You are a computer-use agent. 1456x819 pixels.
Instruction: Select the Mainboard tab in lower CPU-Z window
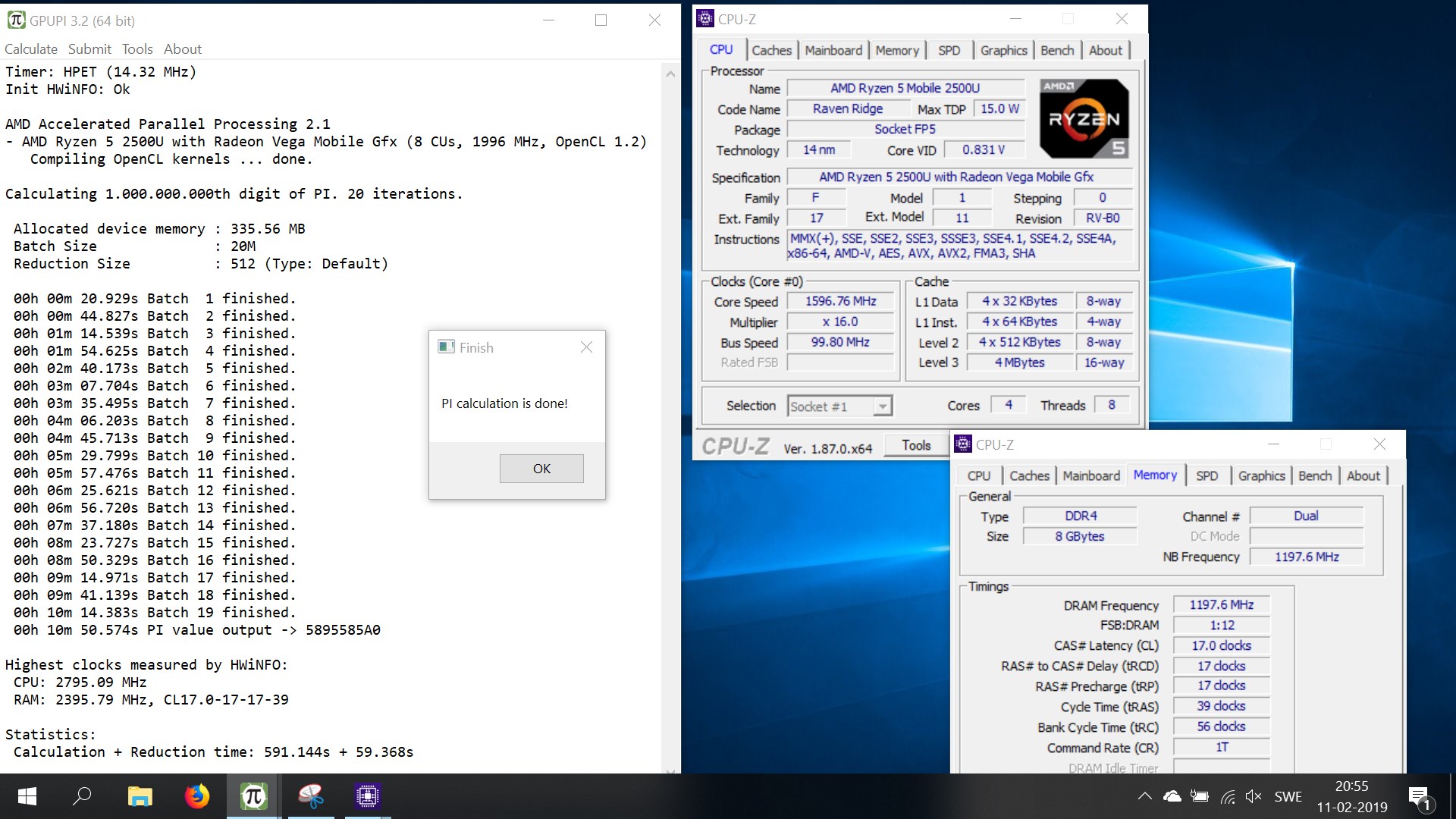(1091, 476)
